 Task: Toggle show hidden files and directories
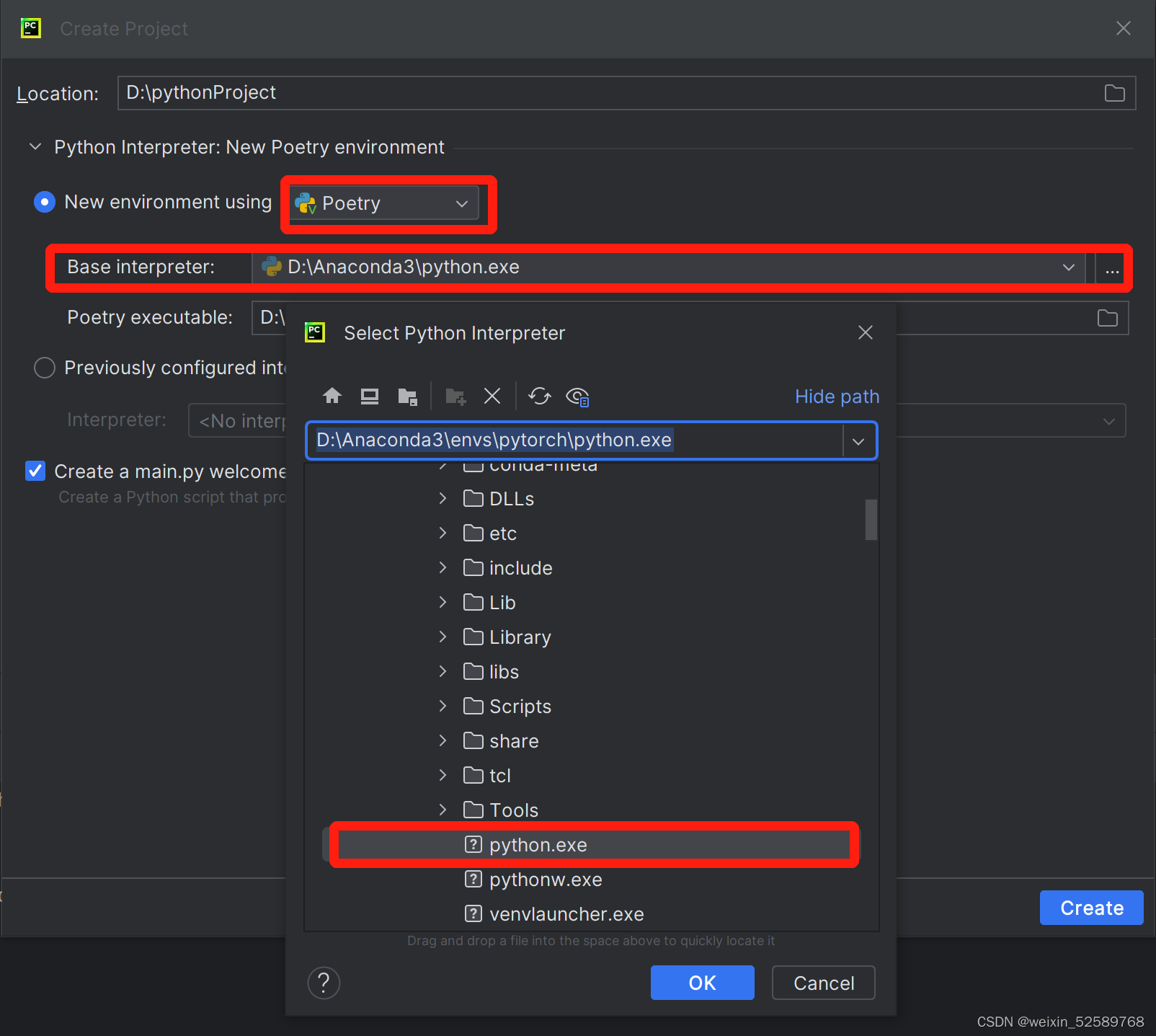(x=578, y=396)
